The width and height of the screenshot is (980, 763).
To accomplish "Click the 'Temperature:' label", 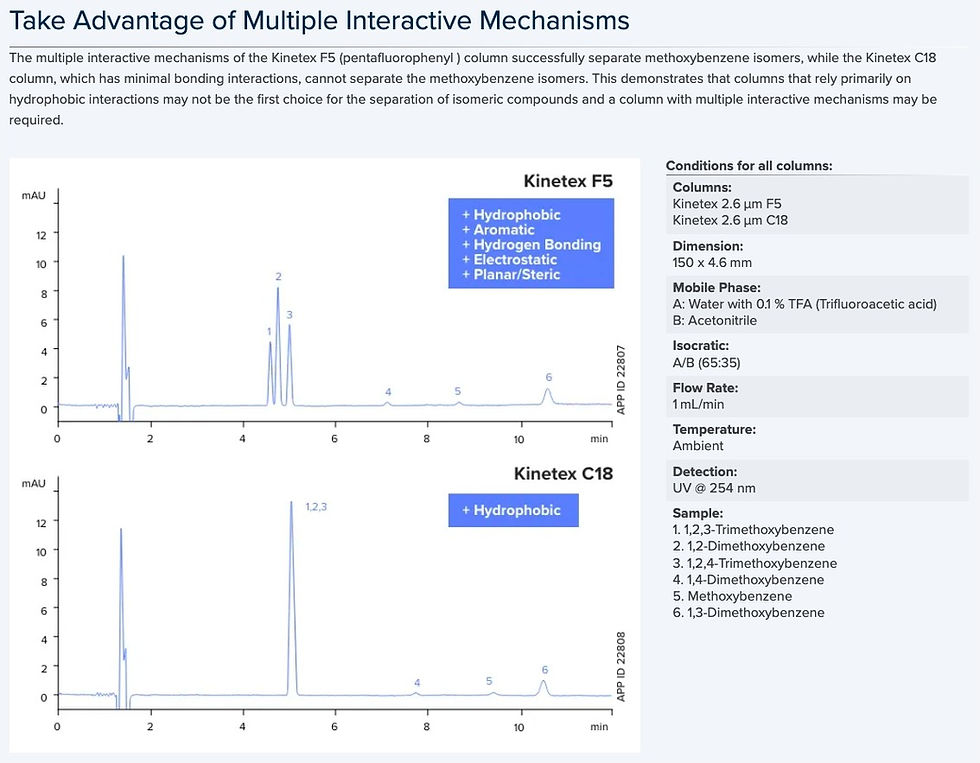I will point(714,429).
